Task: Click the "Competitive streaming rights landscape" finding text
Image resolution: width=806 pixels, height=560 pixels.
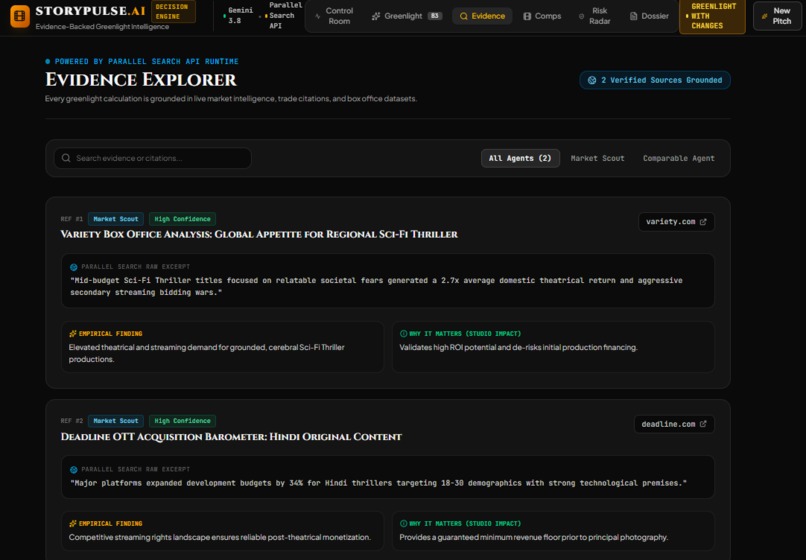Action: point(219,537)
